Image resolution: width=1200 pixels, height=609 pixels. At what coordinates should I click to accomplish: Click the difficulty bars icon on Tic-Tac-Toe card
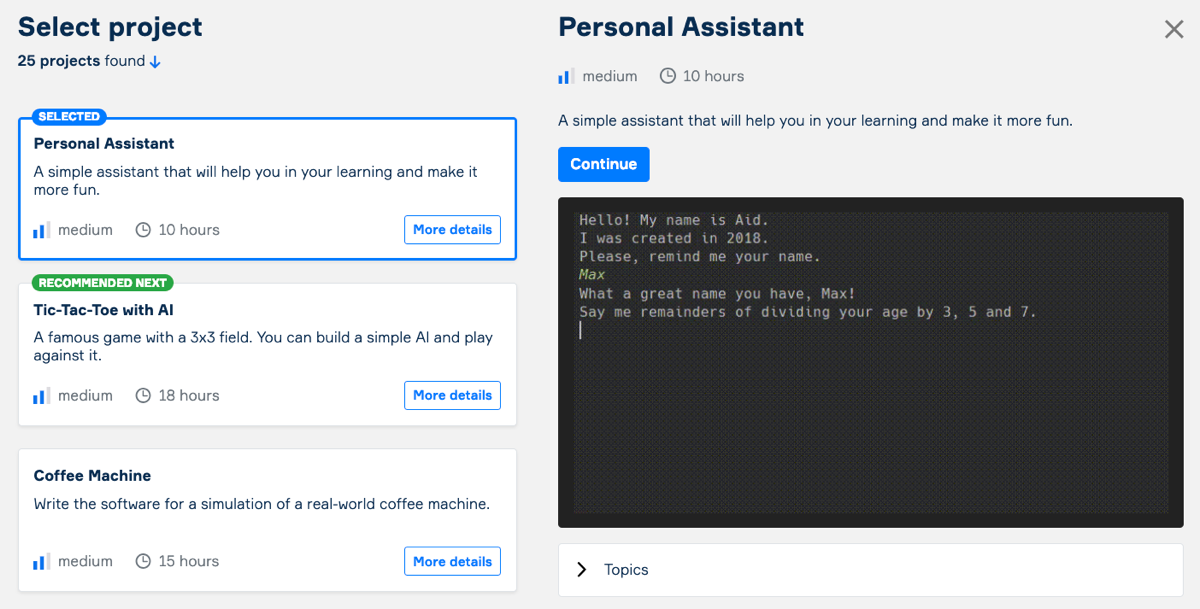pos(41,396)
